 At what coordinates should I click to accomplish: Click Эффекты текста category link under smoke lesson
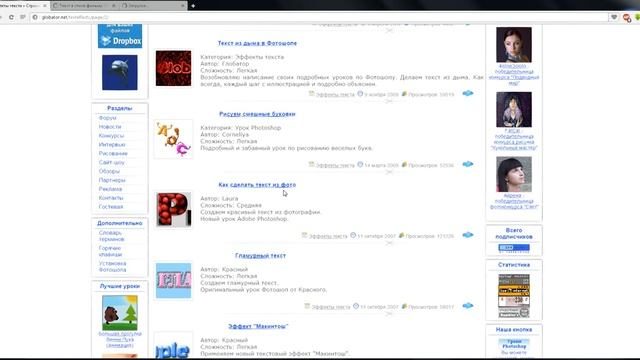tap(335, 95)
